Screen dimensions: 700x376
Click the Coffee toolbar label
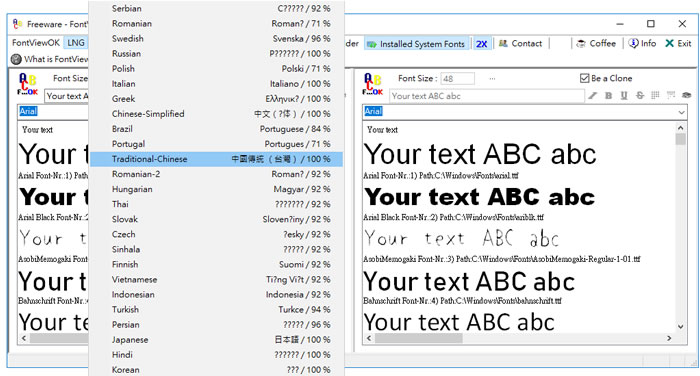(x=602, y=43)
